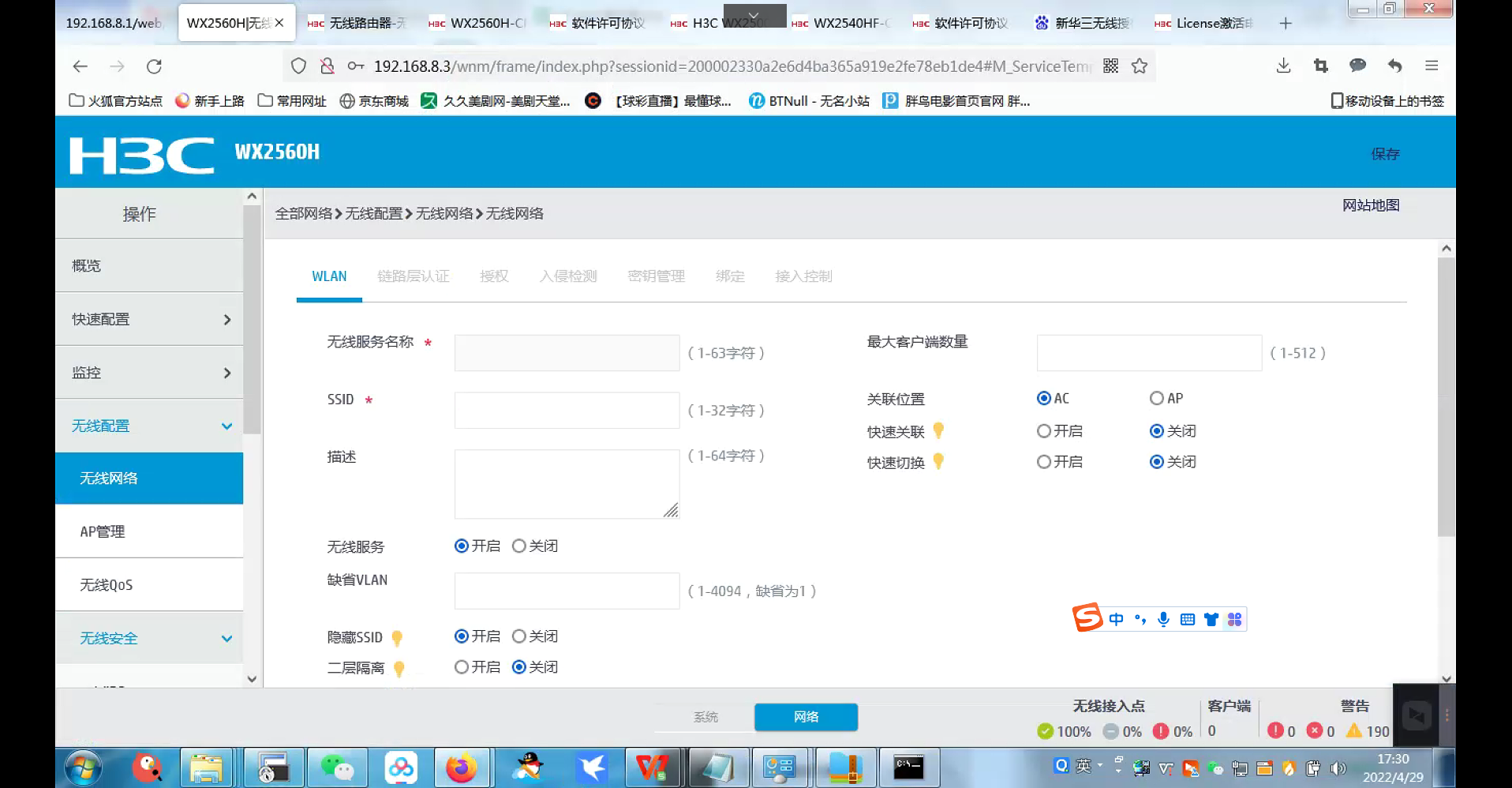Open Firefox downloads icon
This screenshot has height=788, width=1512.
pos(1284,66)
